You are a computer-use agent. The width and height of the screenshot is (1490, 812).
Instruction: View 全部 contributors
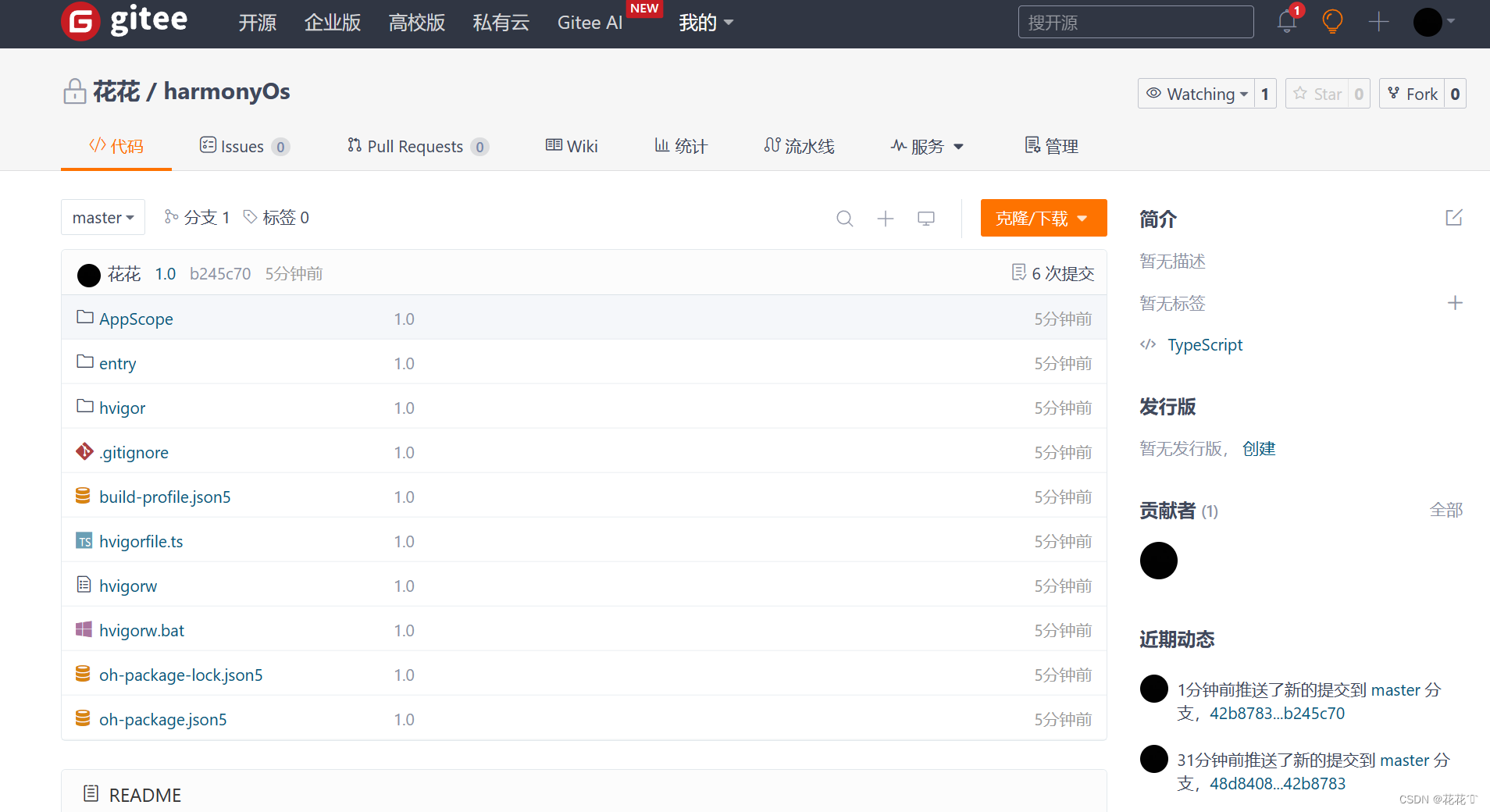1446,511
